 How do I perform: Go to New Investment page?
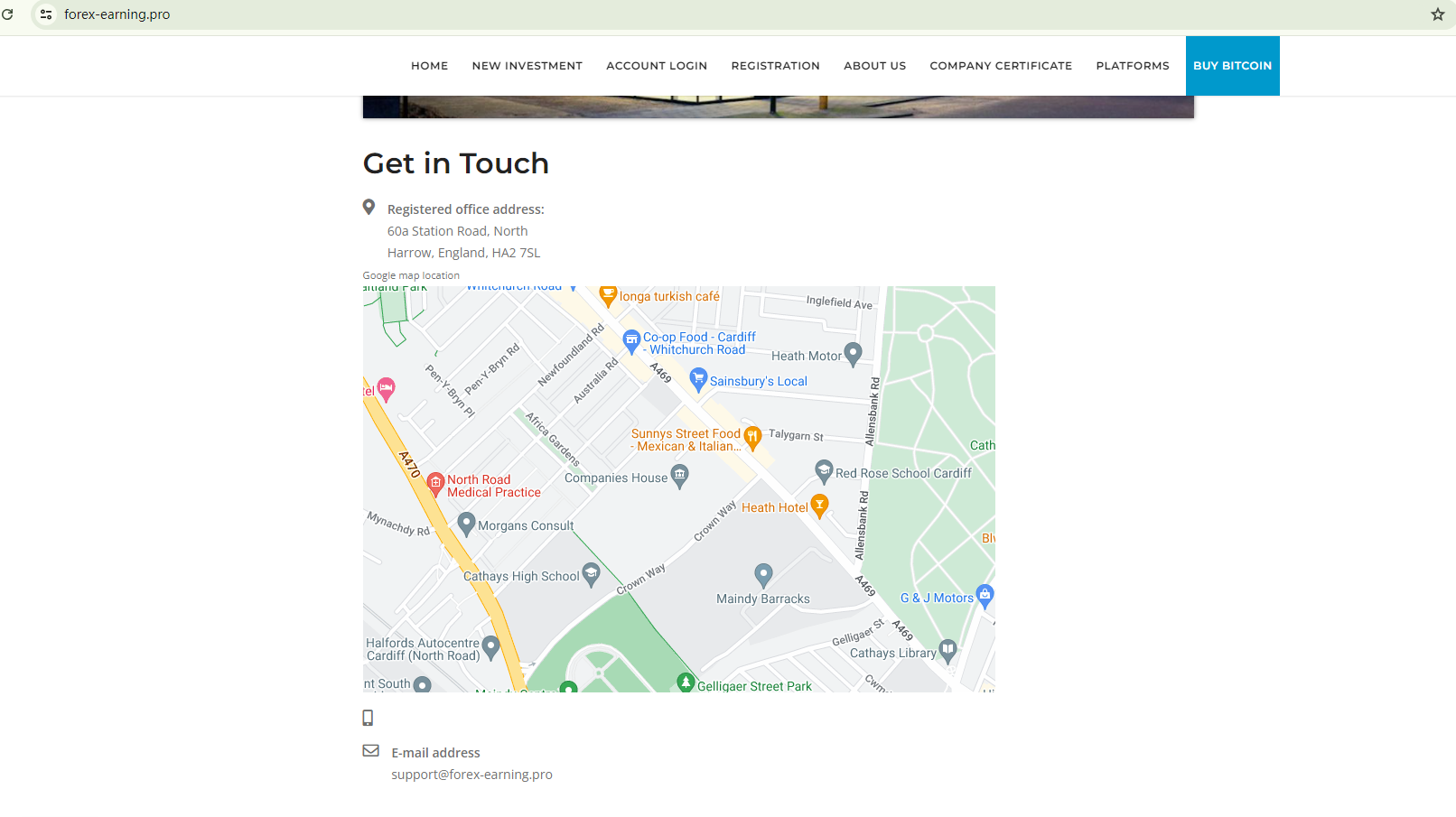(x=527, y=66)
